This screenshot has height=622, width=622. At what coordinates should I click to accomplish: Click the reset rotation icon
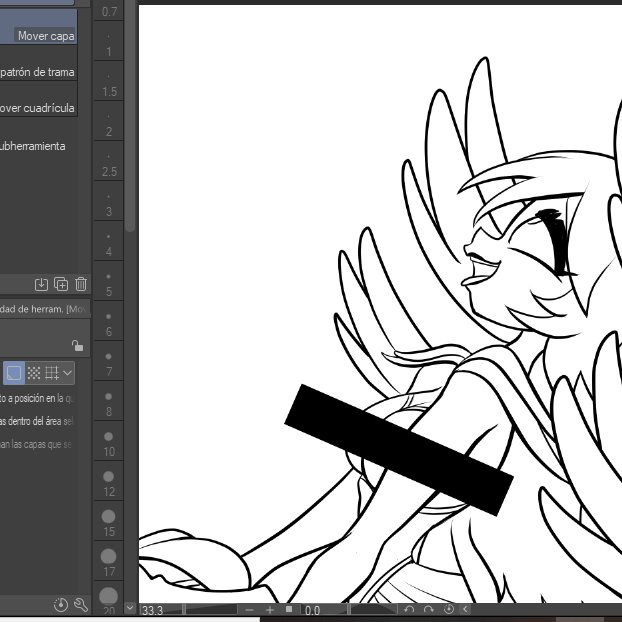point(449,609)
